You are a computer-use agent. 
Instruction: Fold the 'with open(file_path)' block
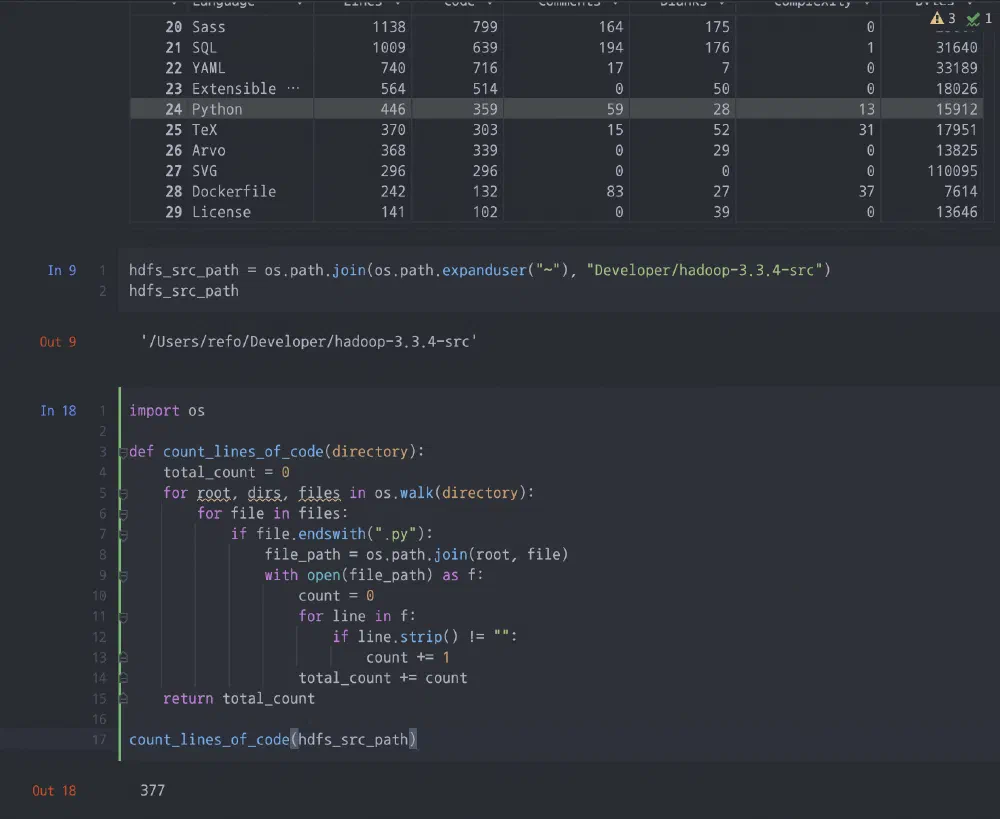(123, 575)
